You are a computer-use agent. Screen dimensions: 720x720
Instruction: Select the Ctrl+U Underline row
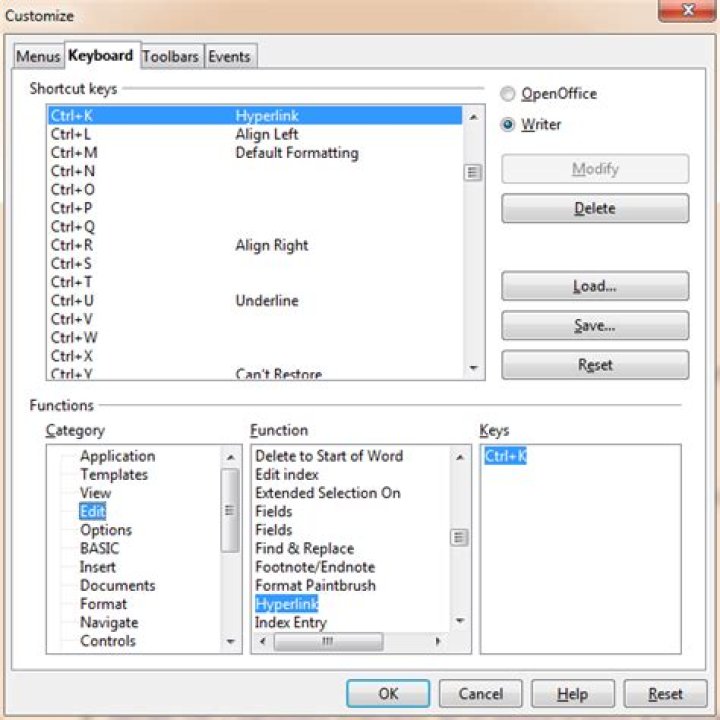255,301
